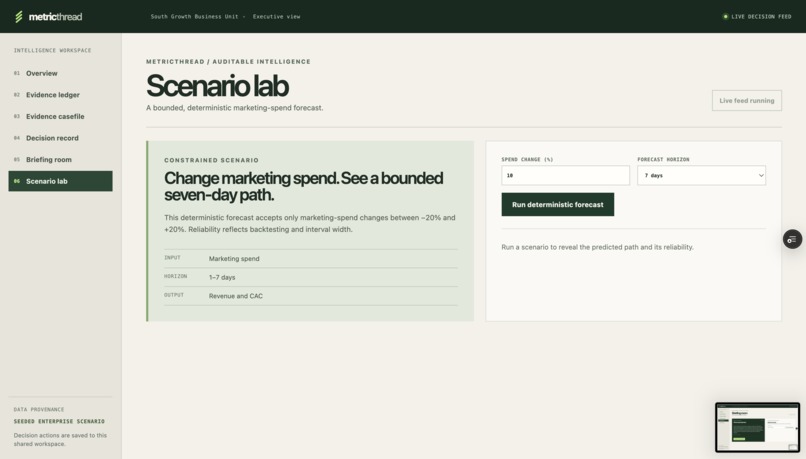
Task: Click the Executive view label
Action: click(x=277, y=16)
